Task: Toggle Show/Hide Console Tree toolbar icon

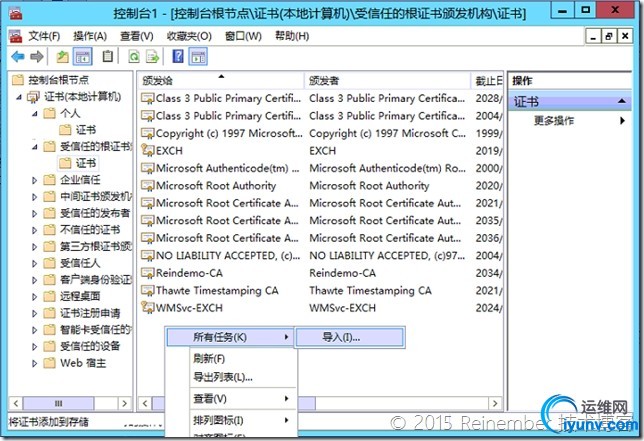Action: pyautogui.click(x=83, y=56)
